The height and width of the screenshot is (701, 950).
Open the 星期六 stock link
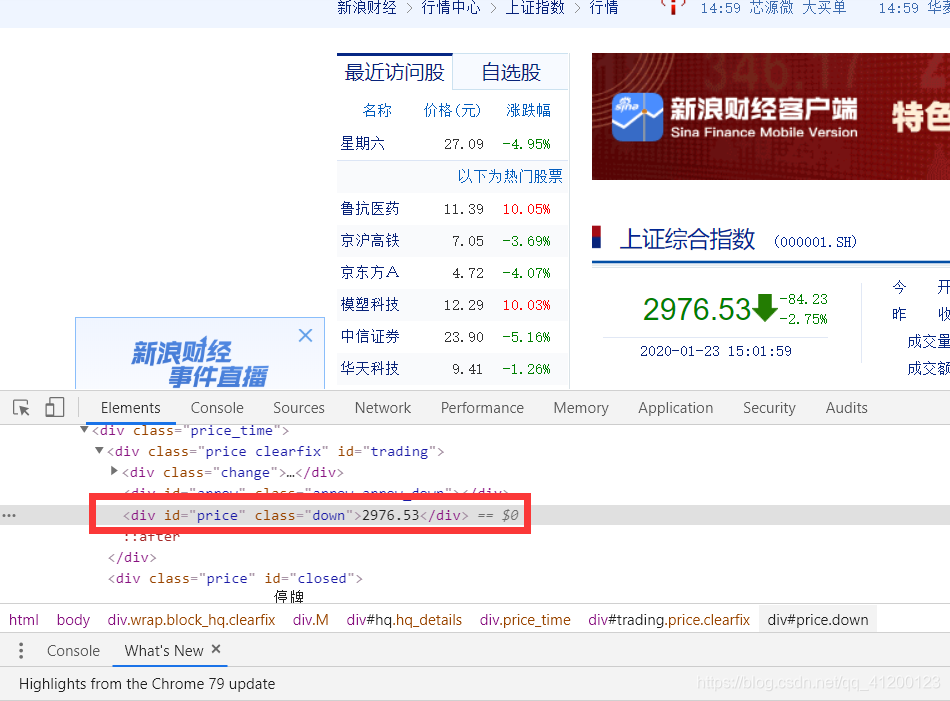point(362,144)
